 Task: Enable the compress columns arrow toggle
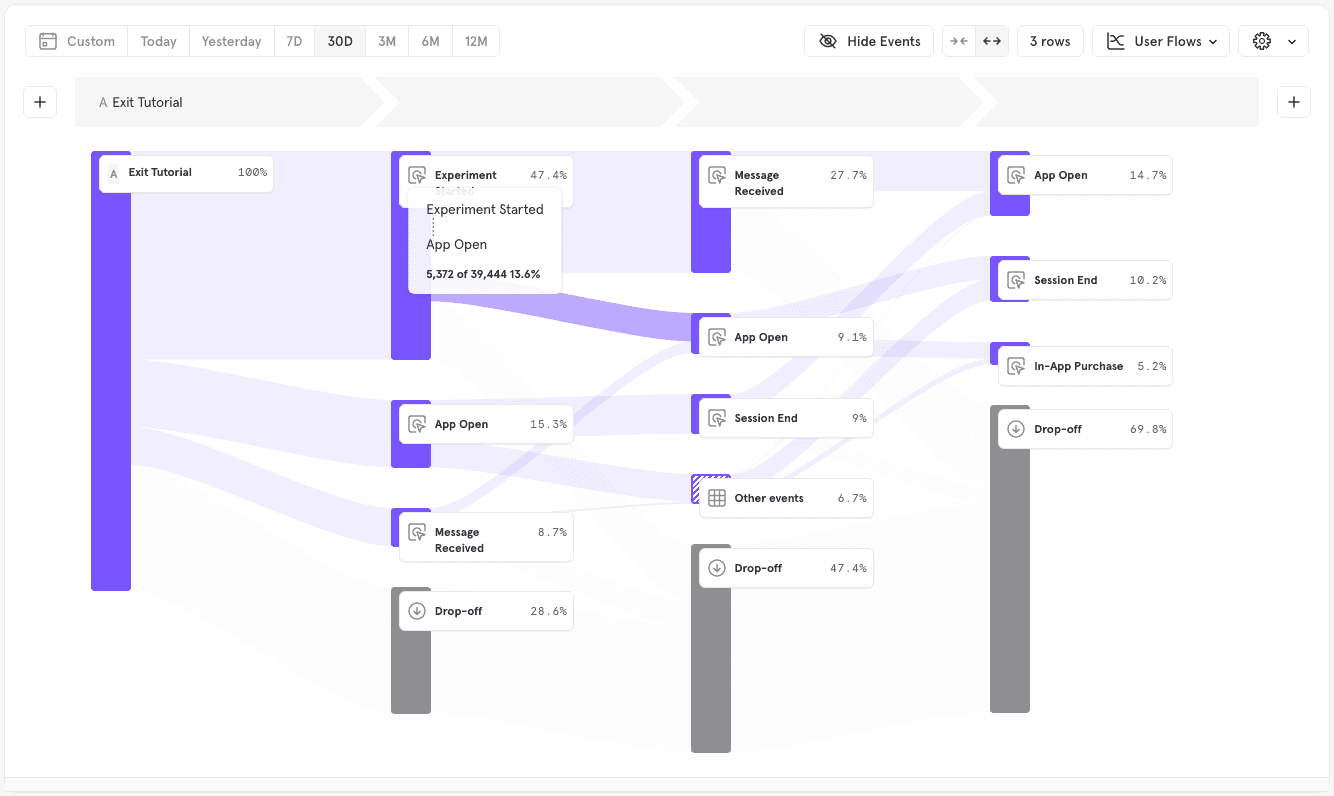[958, 41]
